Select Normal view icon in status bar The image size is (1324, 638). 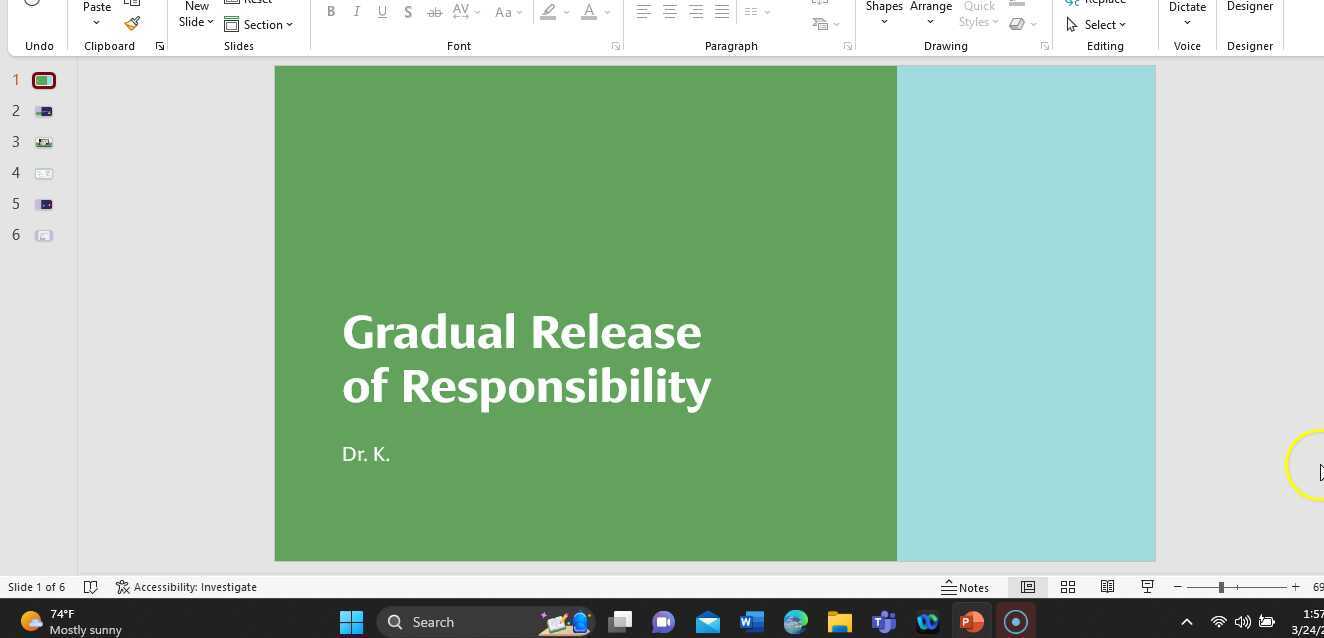point(1027,587)
